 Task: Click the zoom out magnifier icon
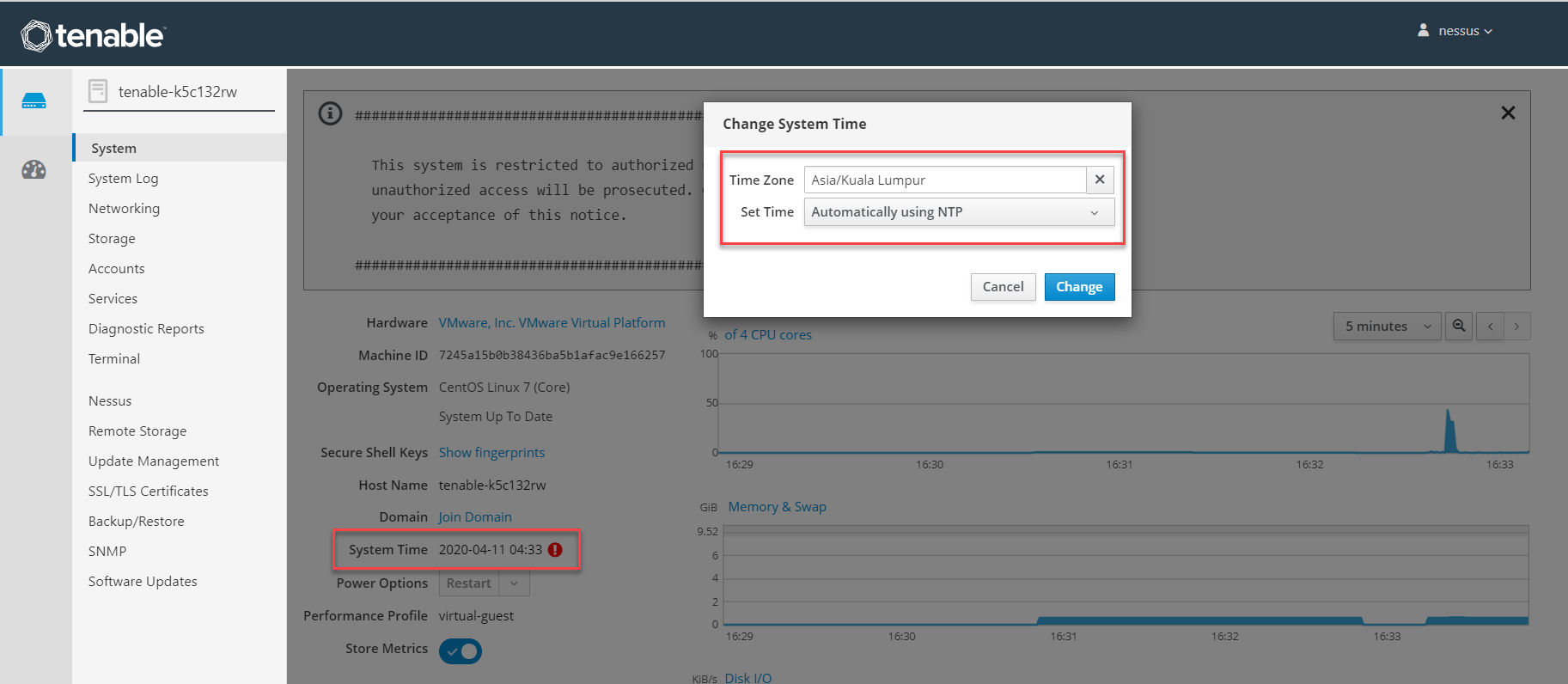click(x=1458, y=326)
